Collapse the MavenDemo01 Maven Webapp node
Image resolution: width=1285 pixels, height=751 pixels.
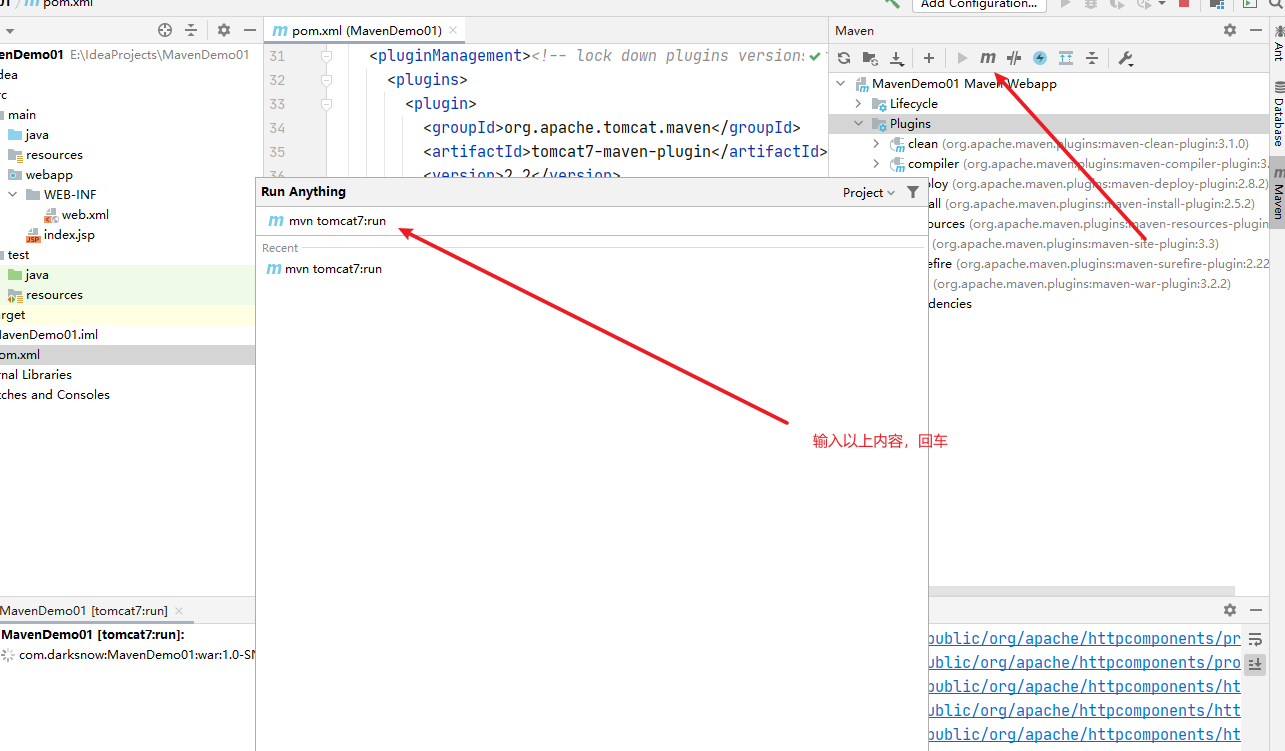(x=840, y=84)
